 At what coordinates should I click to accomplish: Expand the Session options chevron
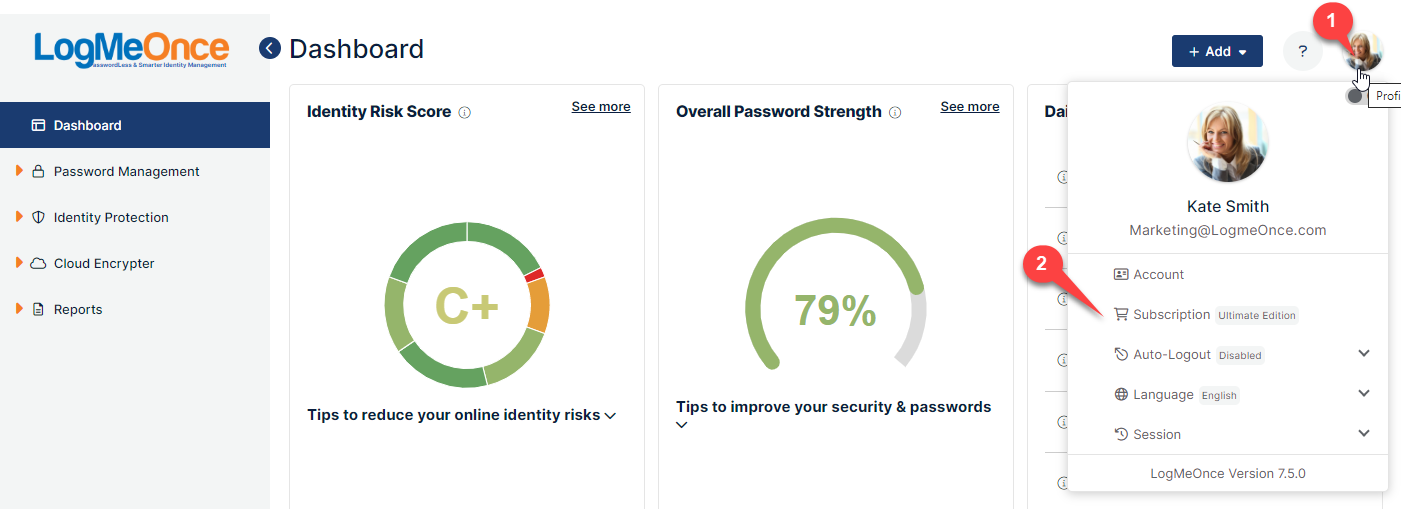coord(1364,433)
